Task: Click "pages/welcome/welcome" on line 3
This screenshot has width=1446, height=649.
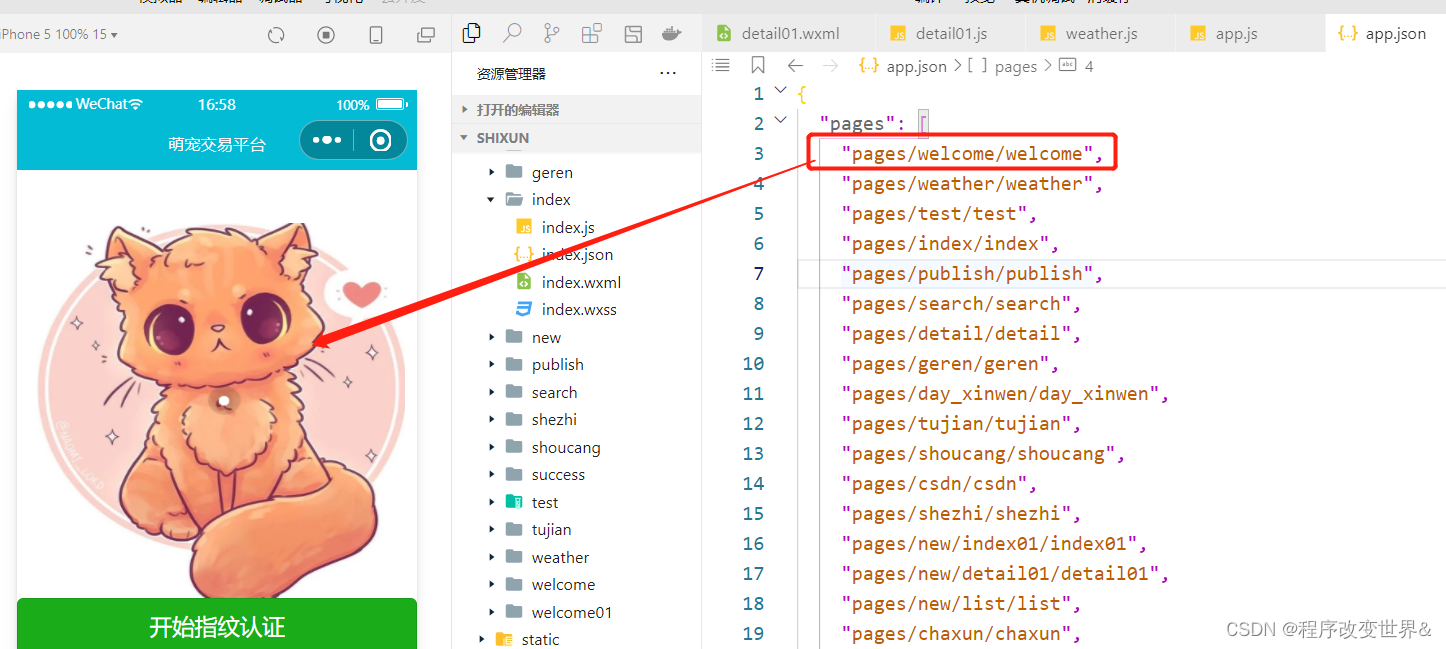Action: click(x=967, y=153)
